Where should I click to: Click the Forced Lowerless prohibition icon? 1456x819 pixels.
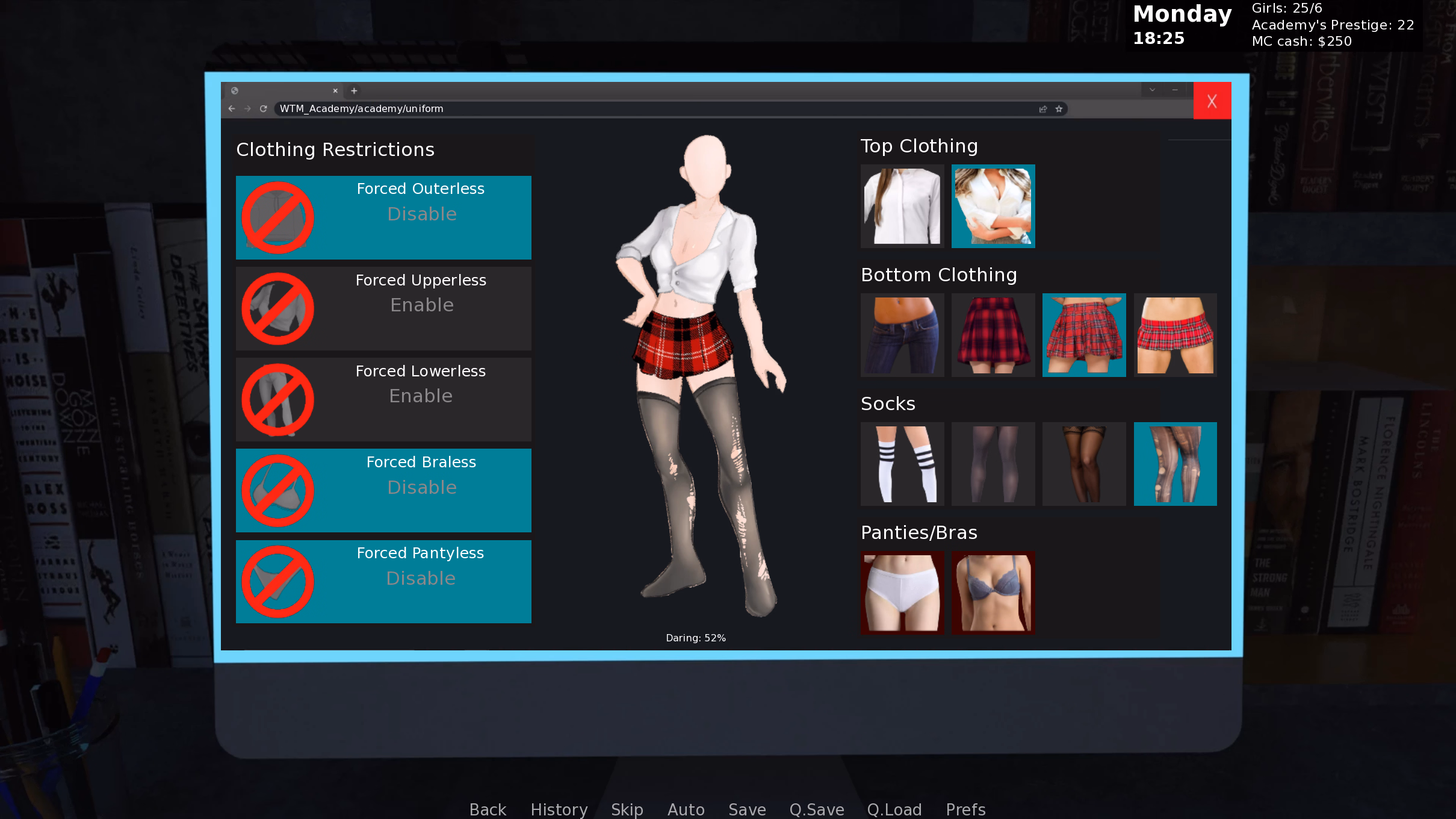(277, 399)
